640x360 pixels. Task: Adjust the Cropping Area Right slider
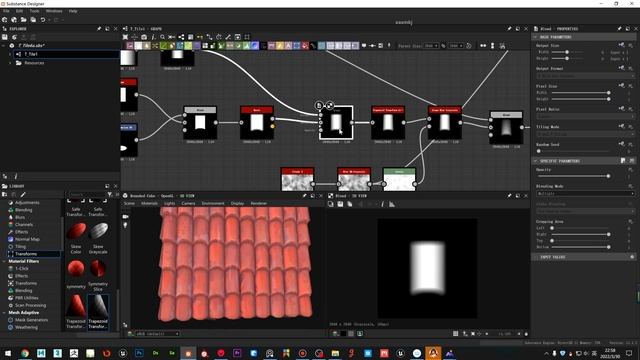tap(580, 234)
